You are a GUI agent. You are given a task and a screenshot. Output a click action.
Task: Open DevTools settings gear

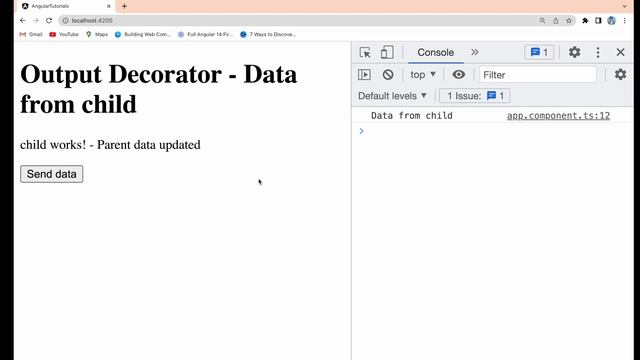[x=574, y=52]
